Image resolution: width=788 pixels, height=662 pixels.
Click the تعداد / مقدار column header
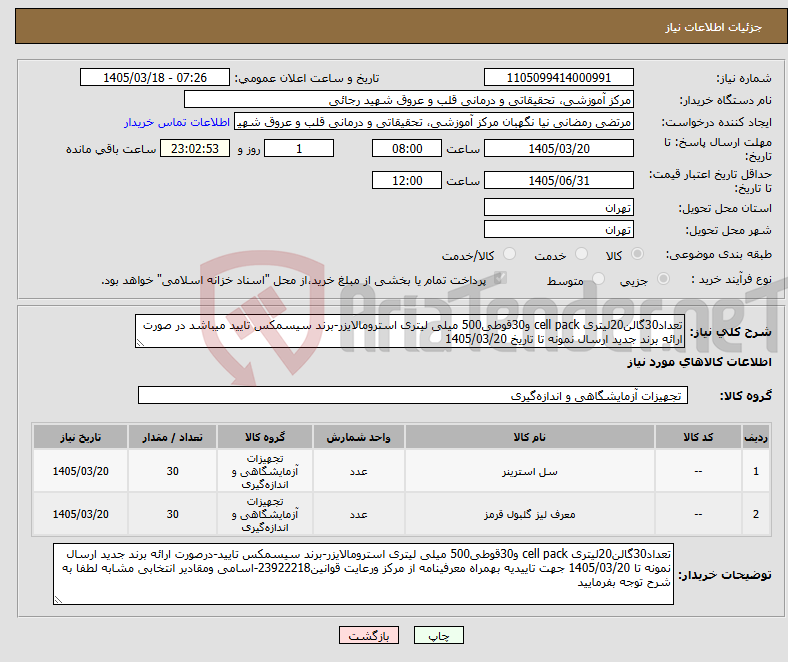[172, 437]
